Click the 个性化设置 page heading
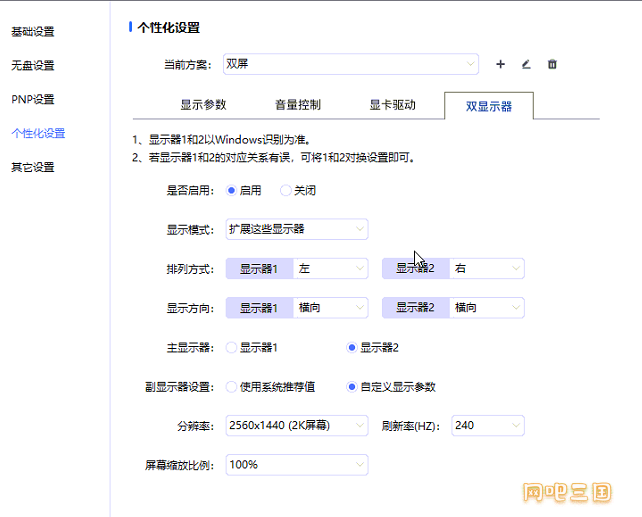Image resolution: width=642 pixels, height=517 pixels. click(169, 28)
